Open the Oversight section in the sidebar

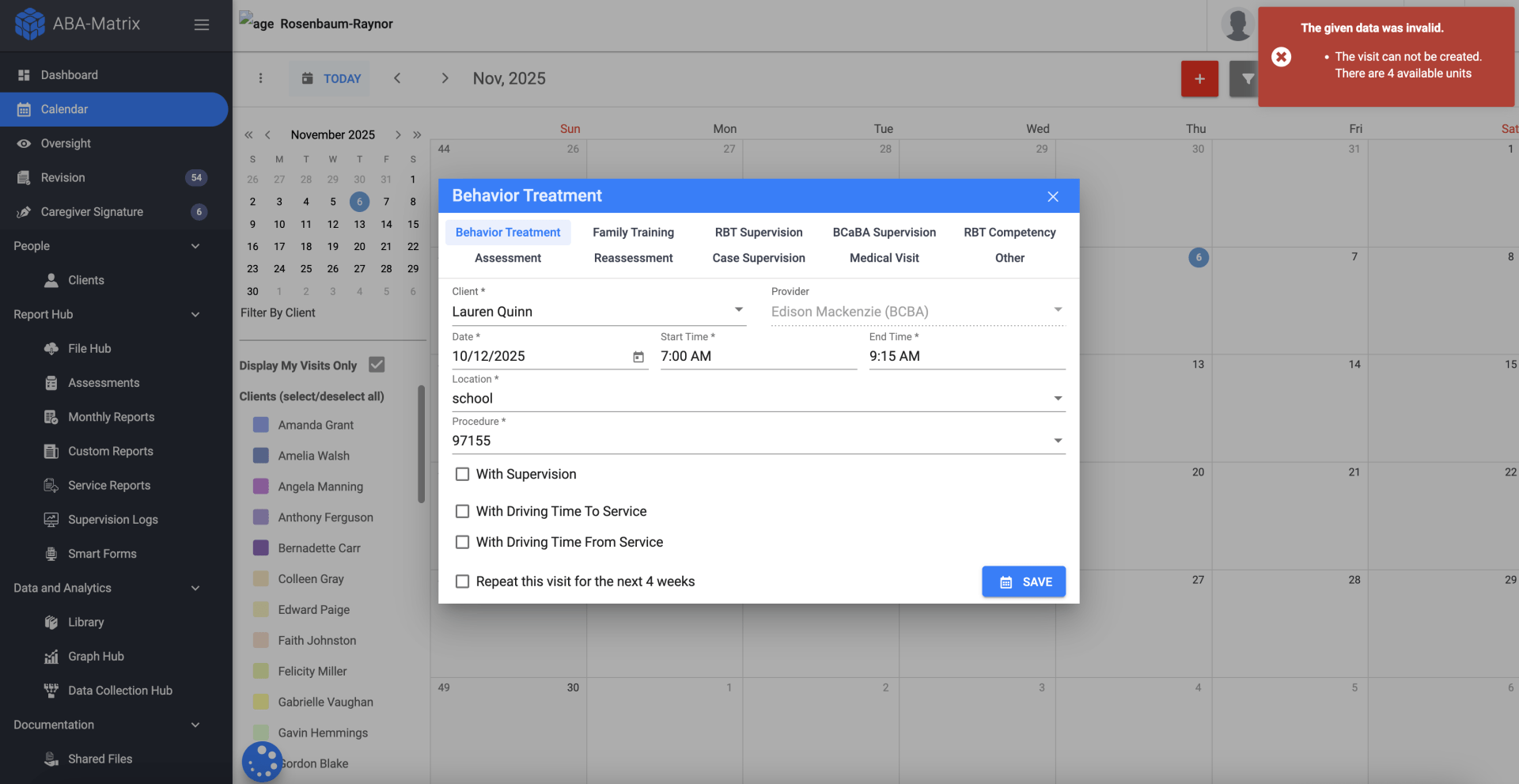point(66,143)
